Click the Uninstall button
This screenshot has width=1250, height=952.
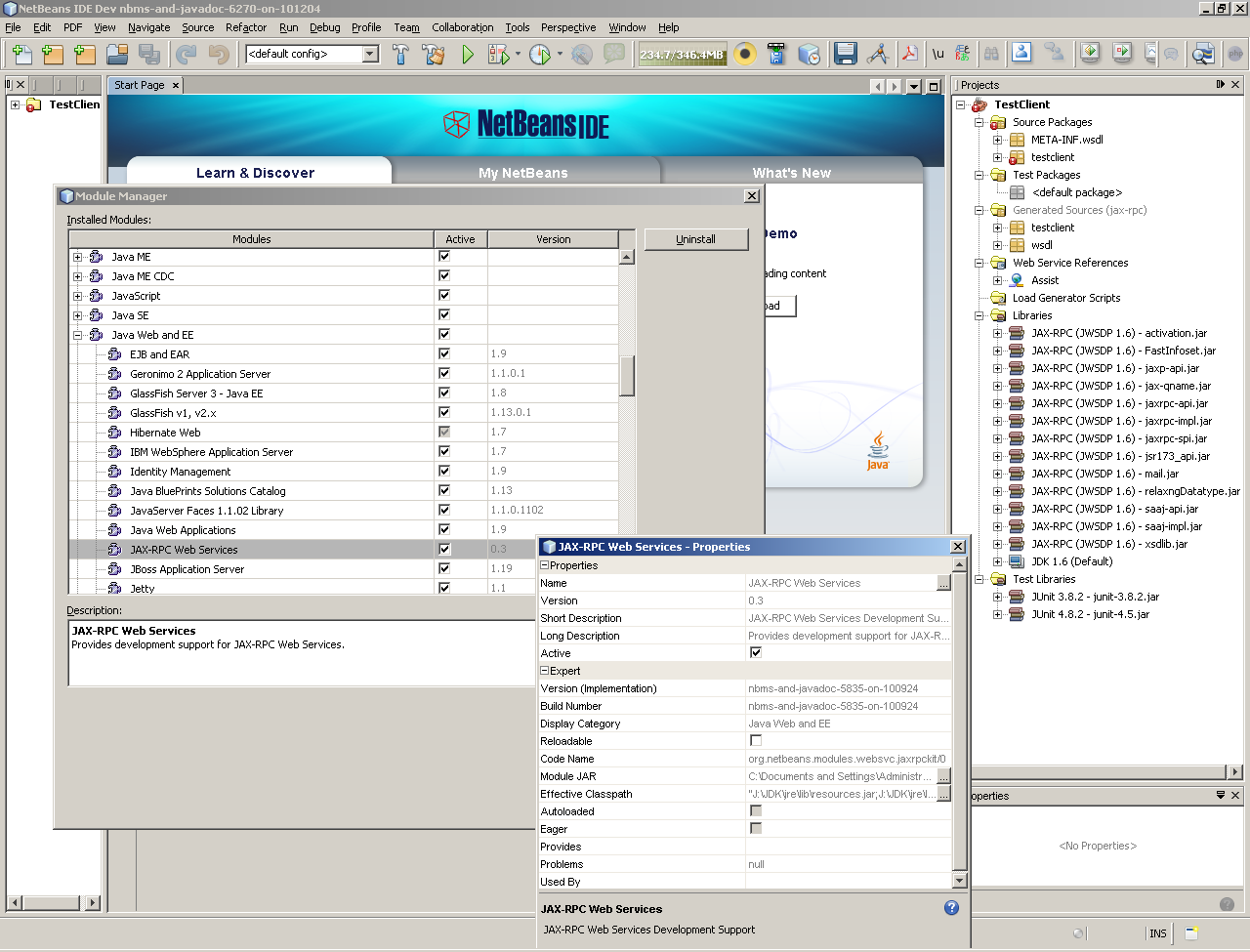pos(696,239)
